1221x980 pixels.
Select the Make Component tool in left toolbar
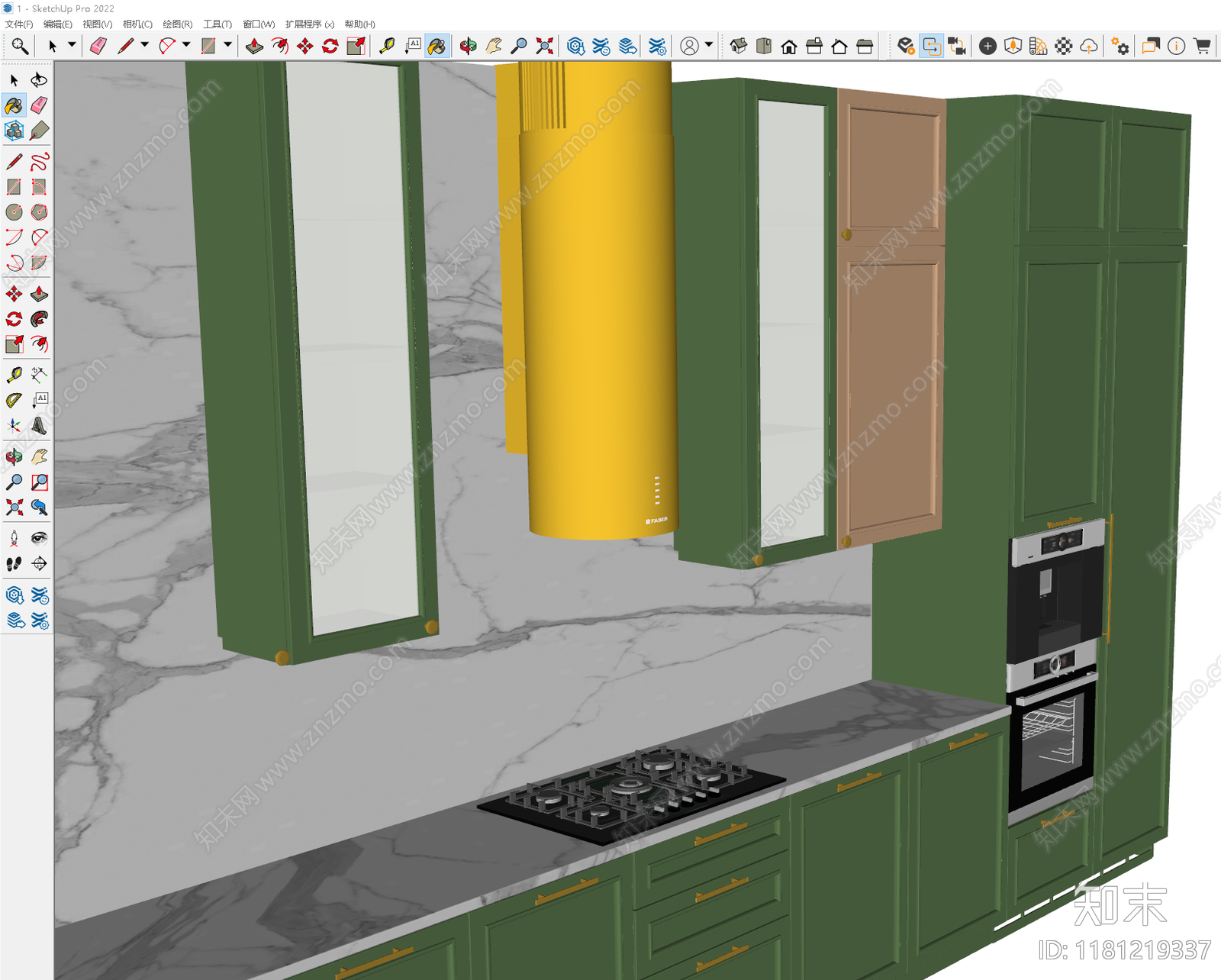coord(14,131)
